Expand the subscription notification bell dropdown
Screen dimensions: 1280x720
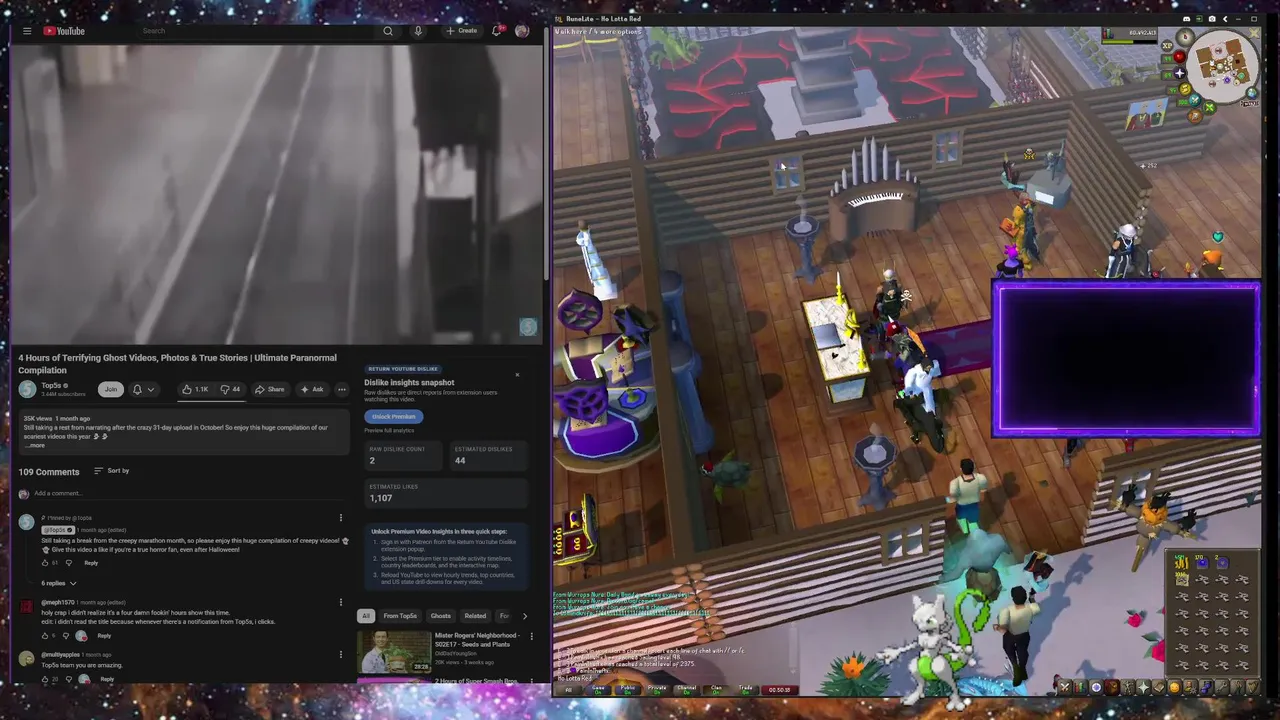[x=143, y=389]
